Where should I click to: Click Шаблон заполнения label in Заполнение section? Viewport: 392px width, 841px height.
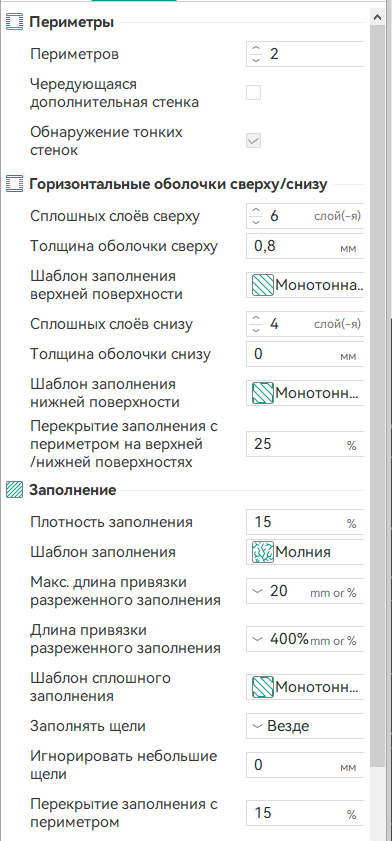[103, 552]
